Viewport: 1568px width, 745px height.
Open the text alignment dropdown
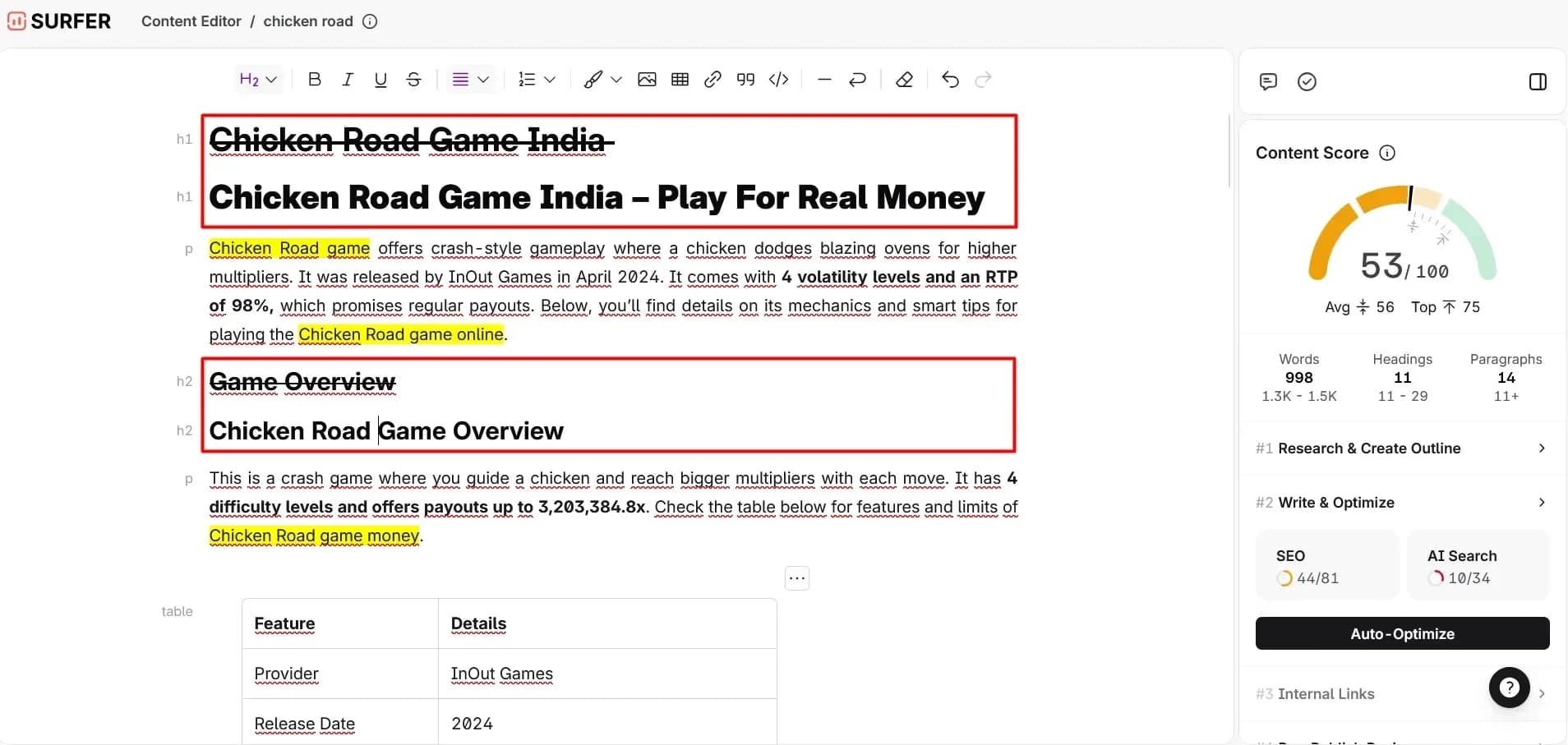click(x=471, y=80)
